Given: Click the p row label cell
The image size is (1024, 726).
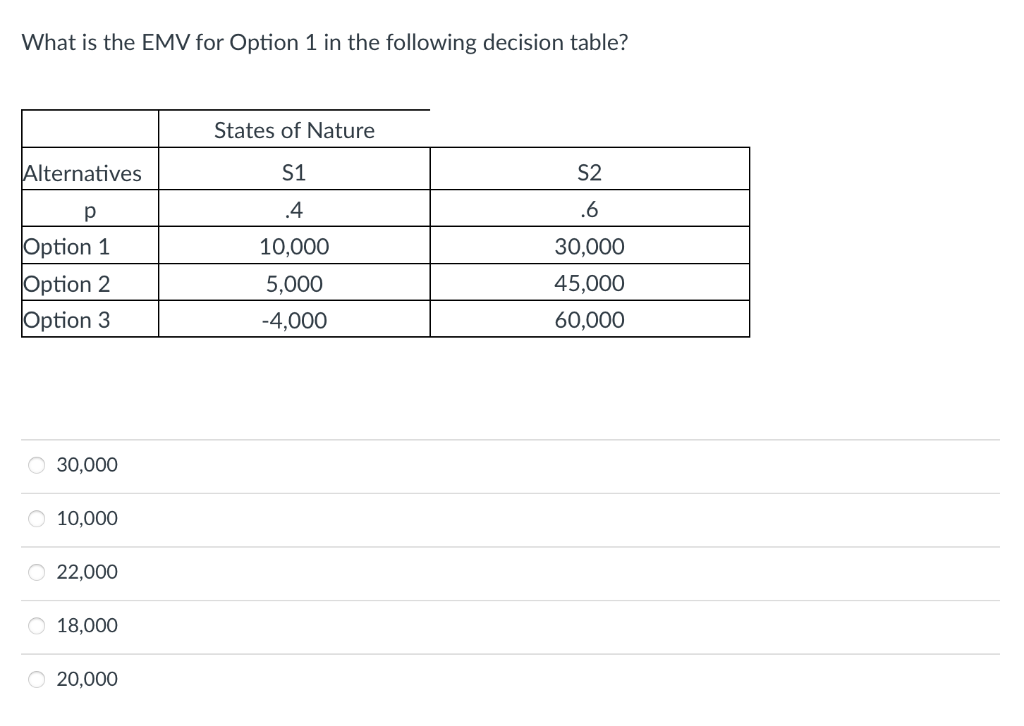Looking at the screenshot, I should pos(89,209).
